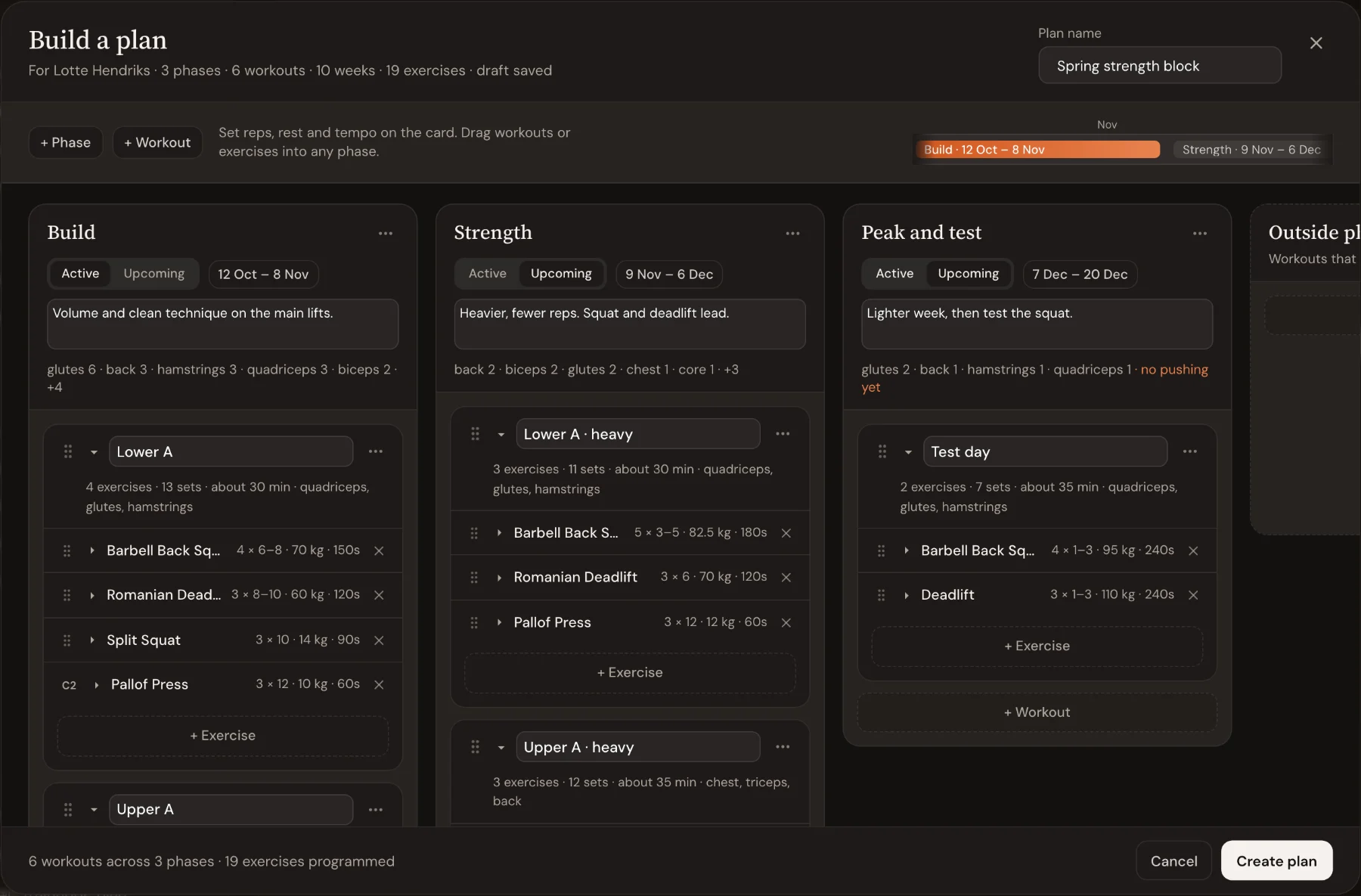Remove Split Squat from Lower A
Screen dimensions: 1361x896
379,640
